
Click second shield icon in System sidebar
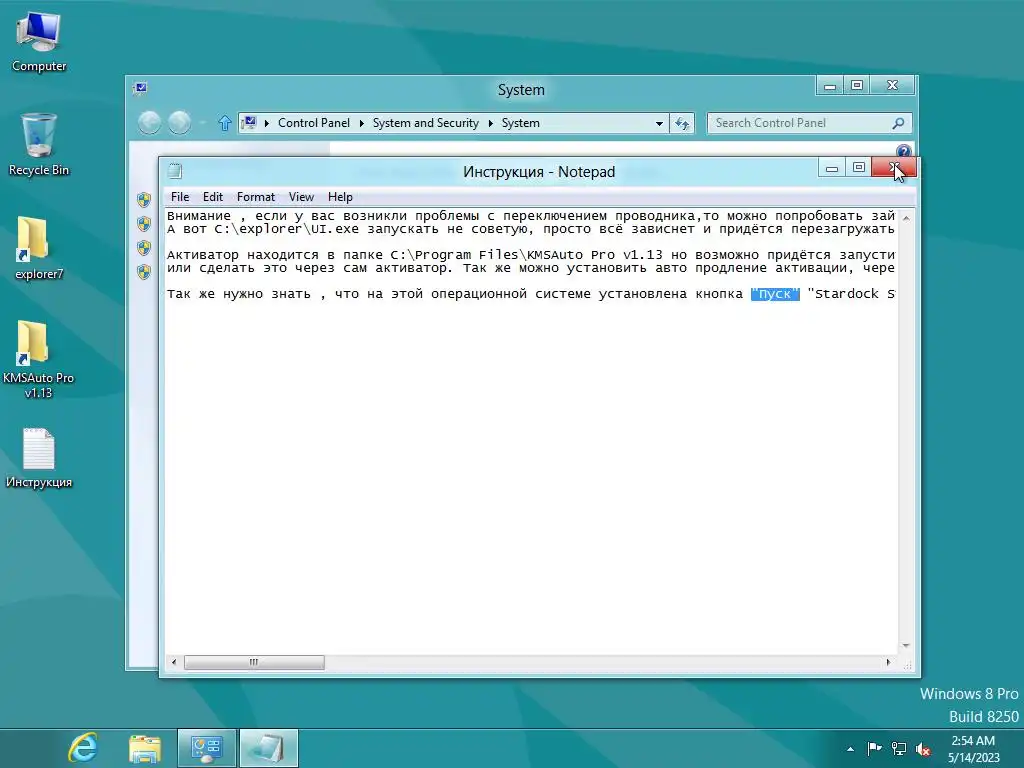click(144, 224)
